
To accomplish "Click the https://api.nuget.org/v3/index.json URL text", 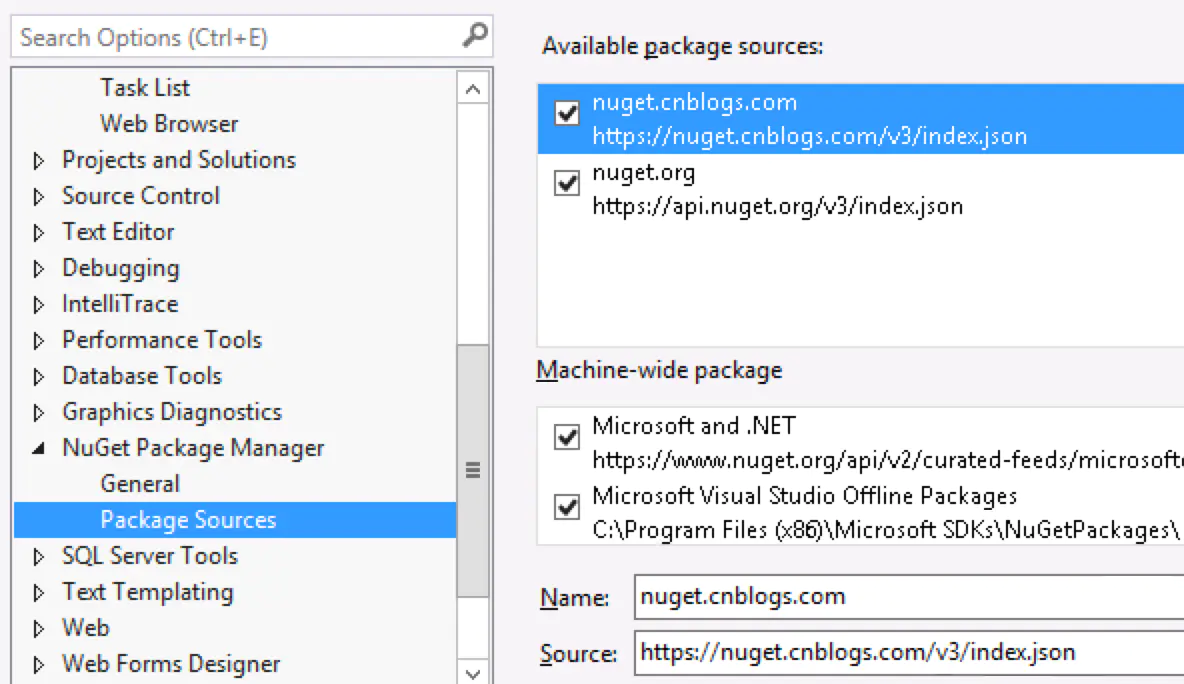I will pyautogui.click(x=778, y=207).
